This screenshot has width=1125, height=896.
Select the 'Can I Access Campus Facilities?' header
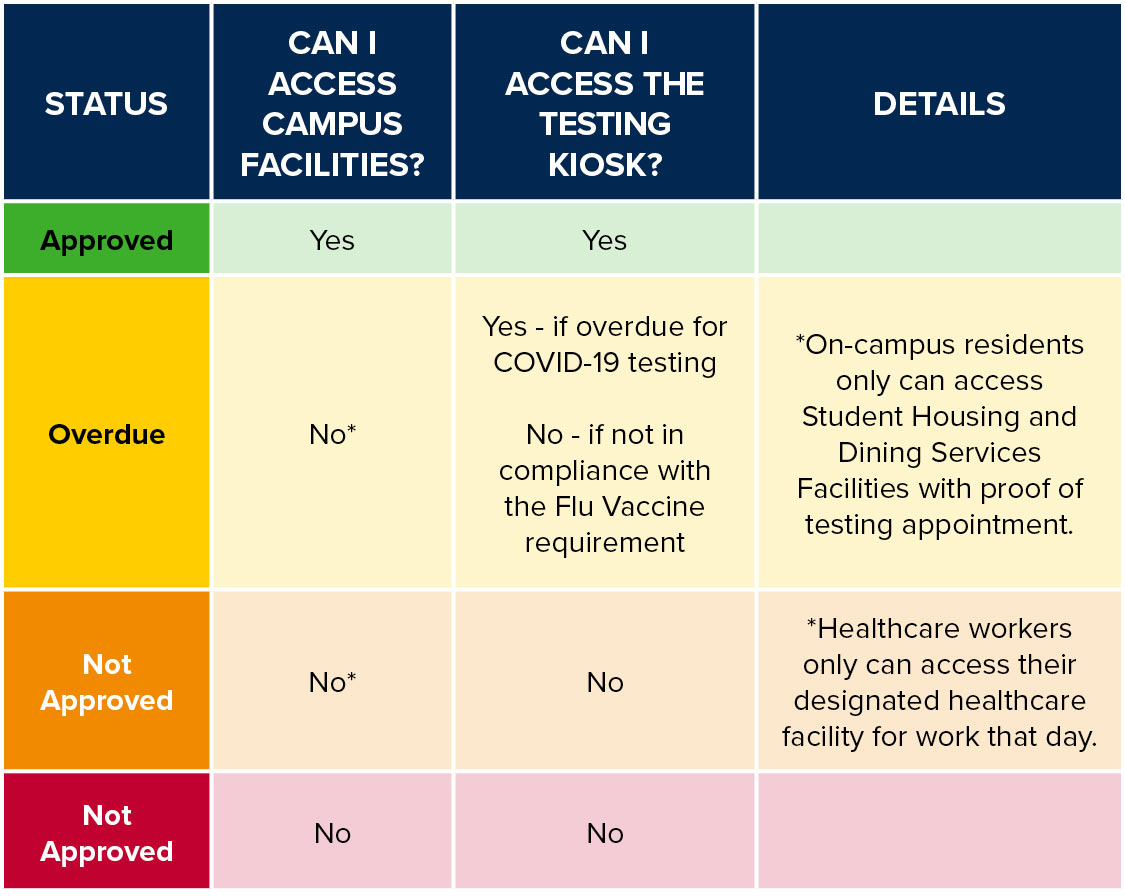(x=332, y=104)
